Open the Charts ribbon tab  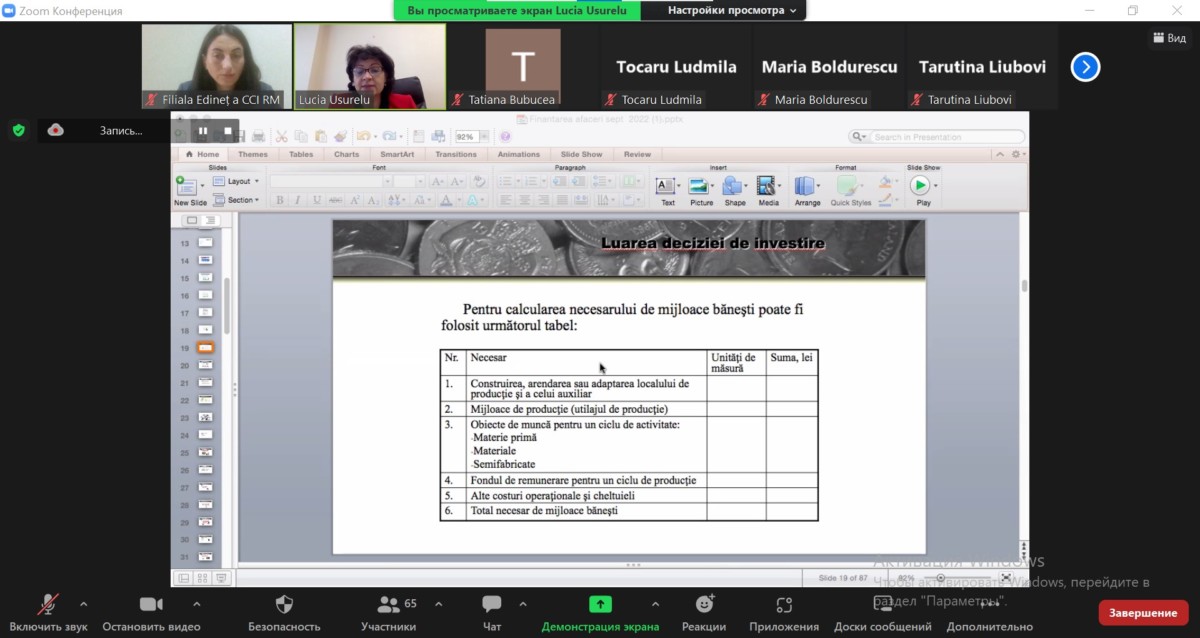click(x=347, y=155)
